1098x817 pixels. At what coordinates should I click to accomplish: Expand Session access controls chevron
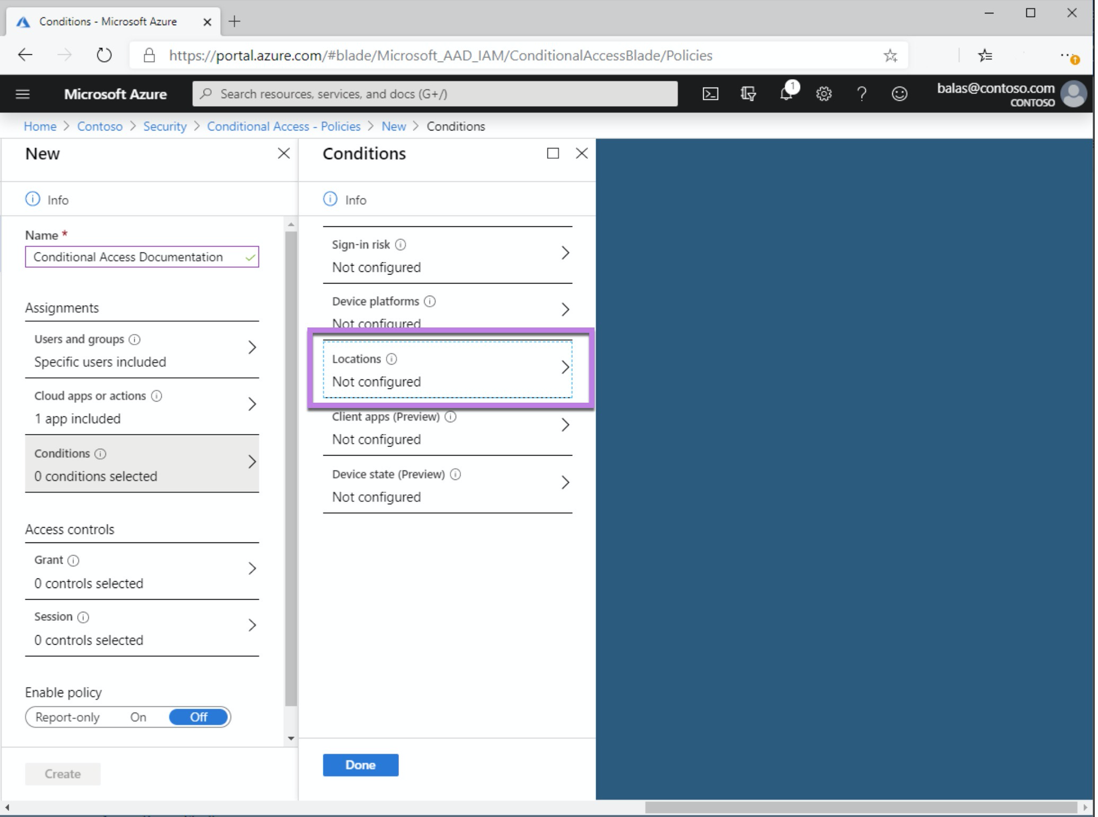coord(252,625)
